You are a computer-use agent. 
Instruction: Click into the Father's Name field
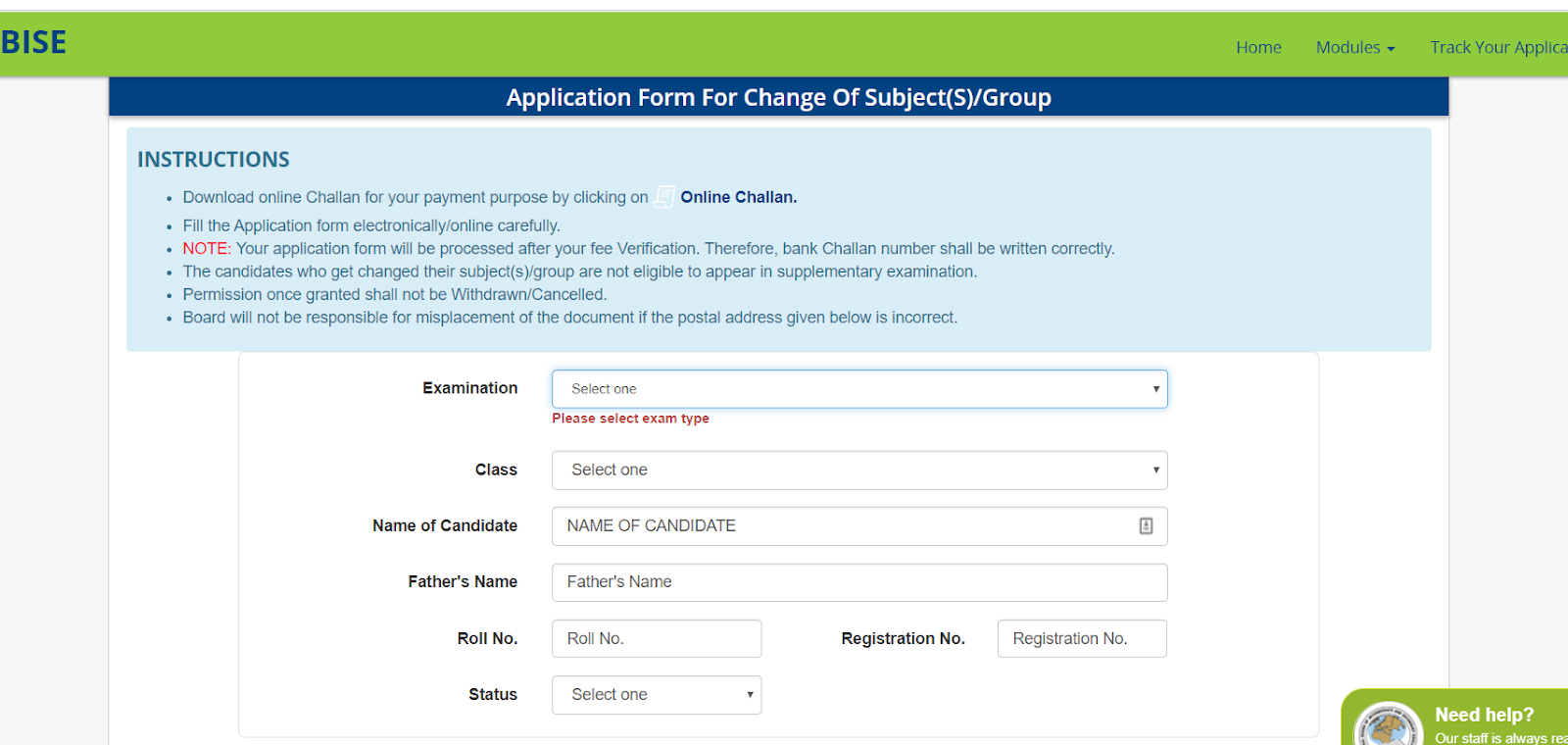(x=858, y=582)
